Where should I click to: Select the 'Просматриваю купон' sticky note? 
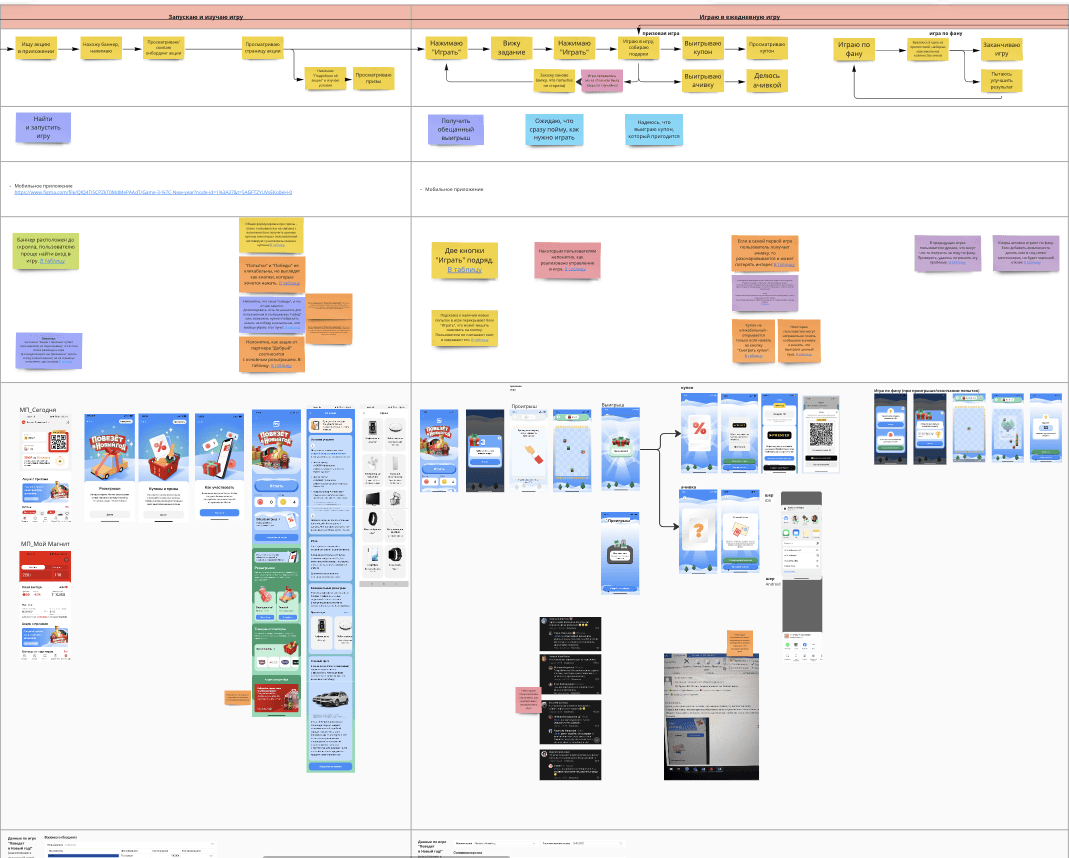pyautogui.click(x=767, y=48)
